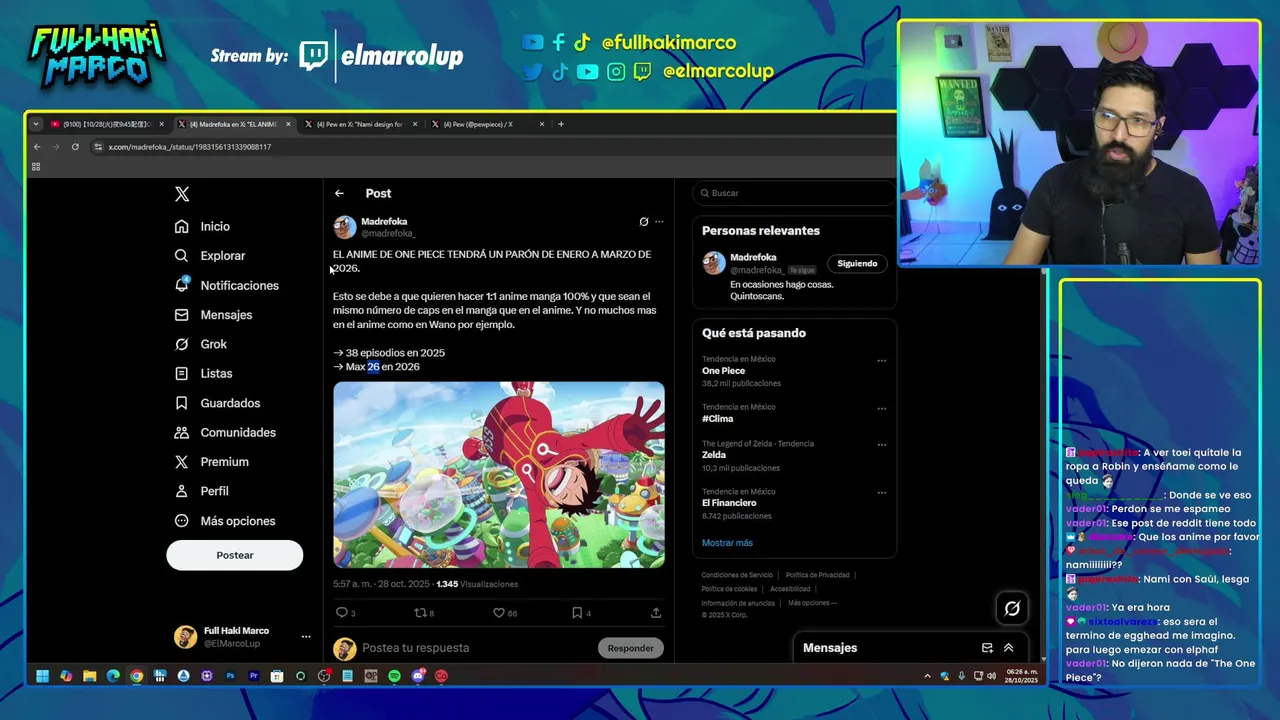Open options dots for #Clima trend

coord(881,409)
